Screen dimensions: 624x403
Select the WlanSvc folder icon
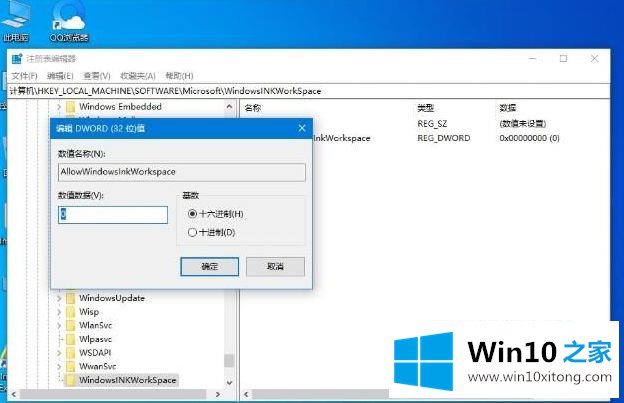[x=70, y=325]
